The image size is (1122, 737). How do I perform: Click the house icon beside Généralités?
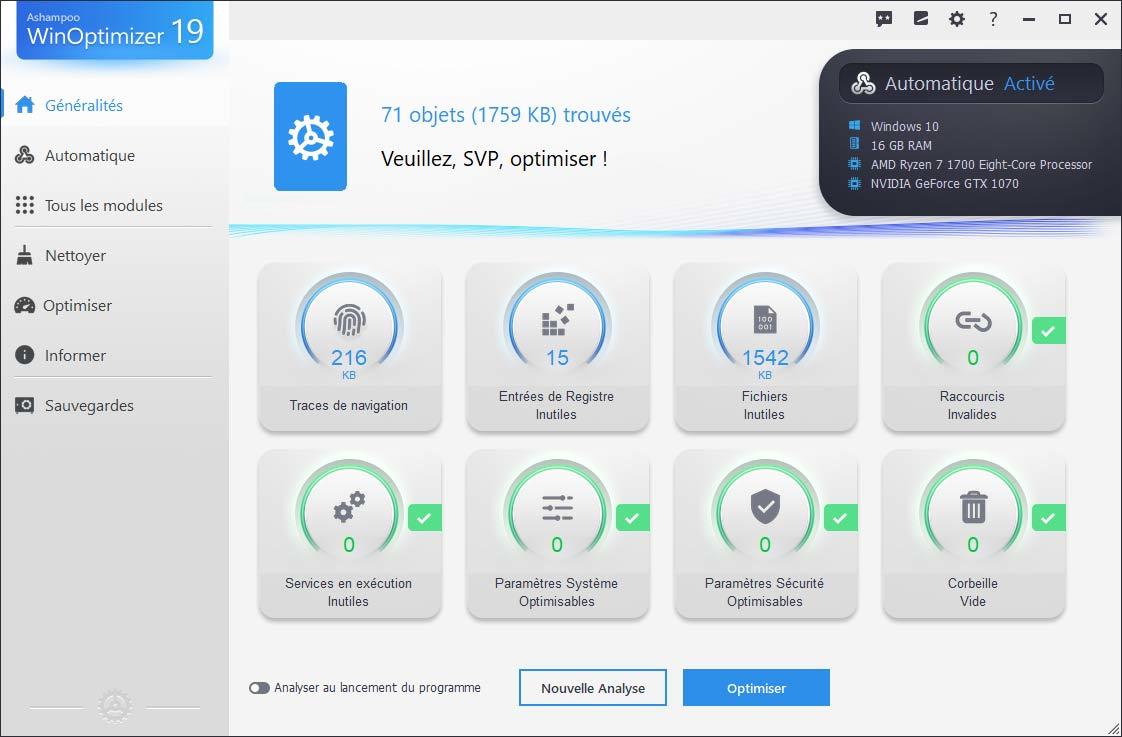pyautogui.click(x=24, y=105)
